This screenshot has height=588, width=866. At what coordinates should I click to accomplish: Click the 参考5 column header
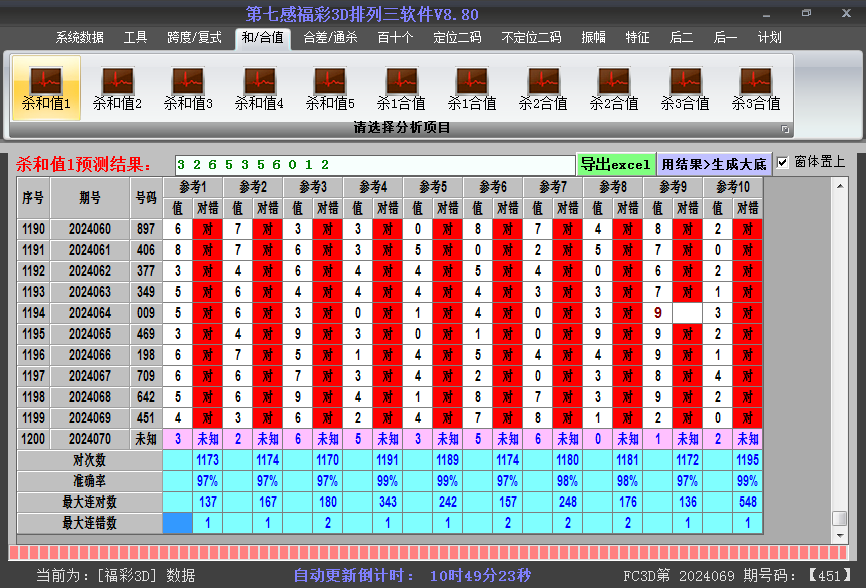(433, 187)
